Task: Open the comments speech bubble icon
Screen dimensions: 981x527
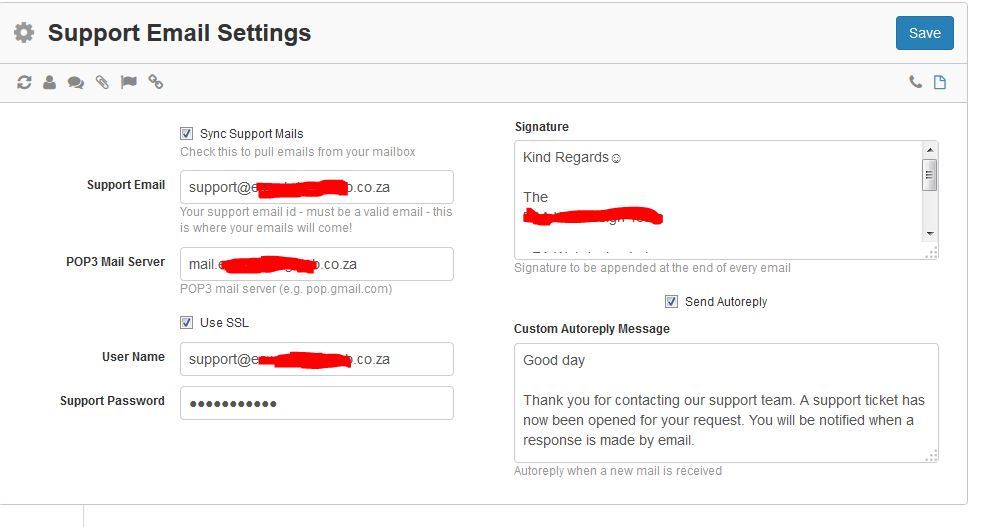Action: point(76,82)
